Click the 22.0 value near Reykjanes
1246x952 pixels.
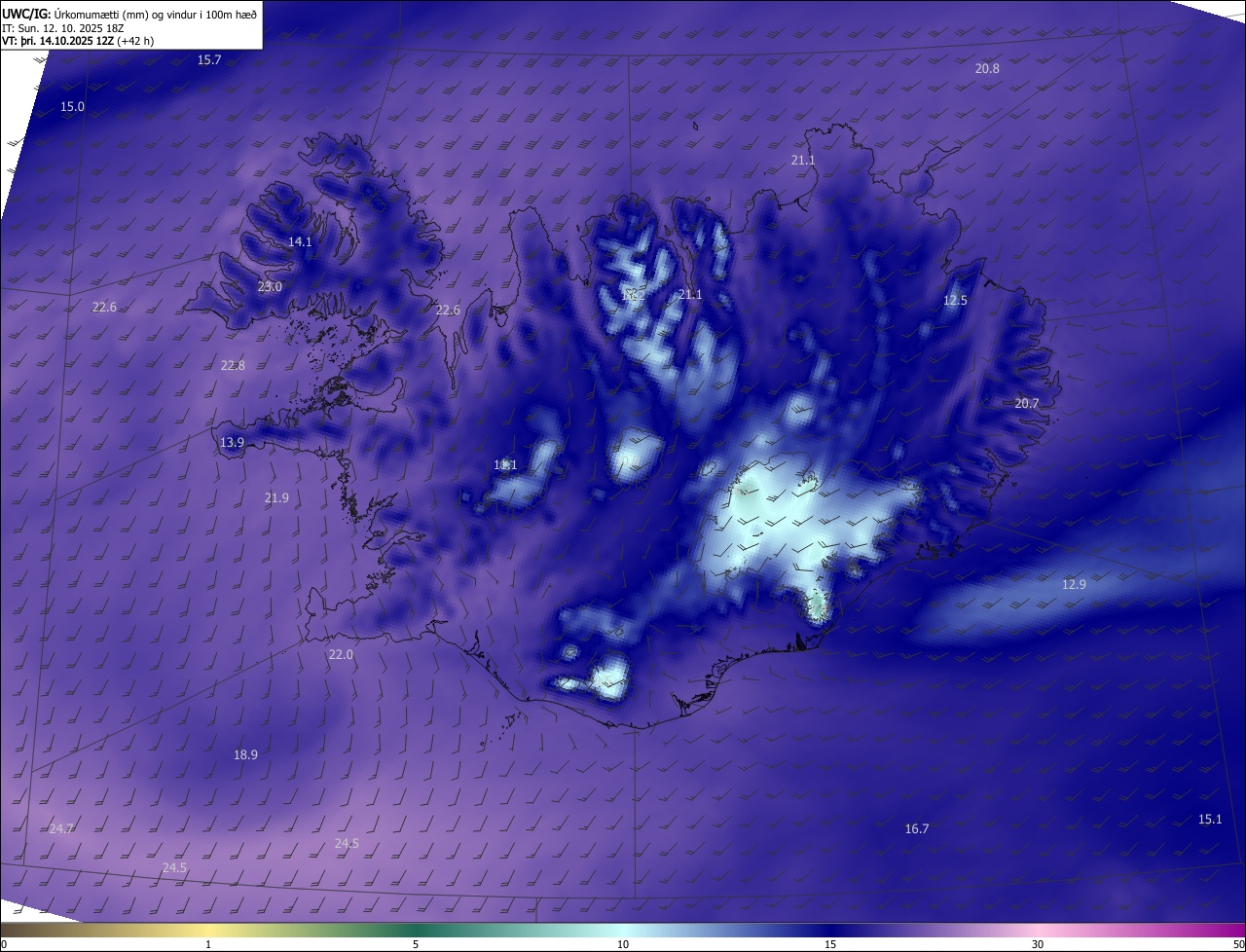341,655
